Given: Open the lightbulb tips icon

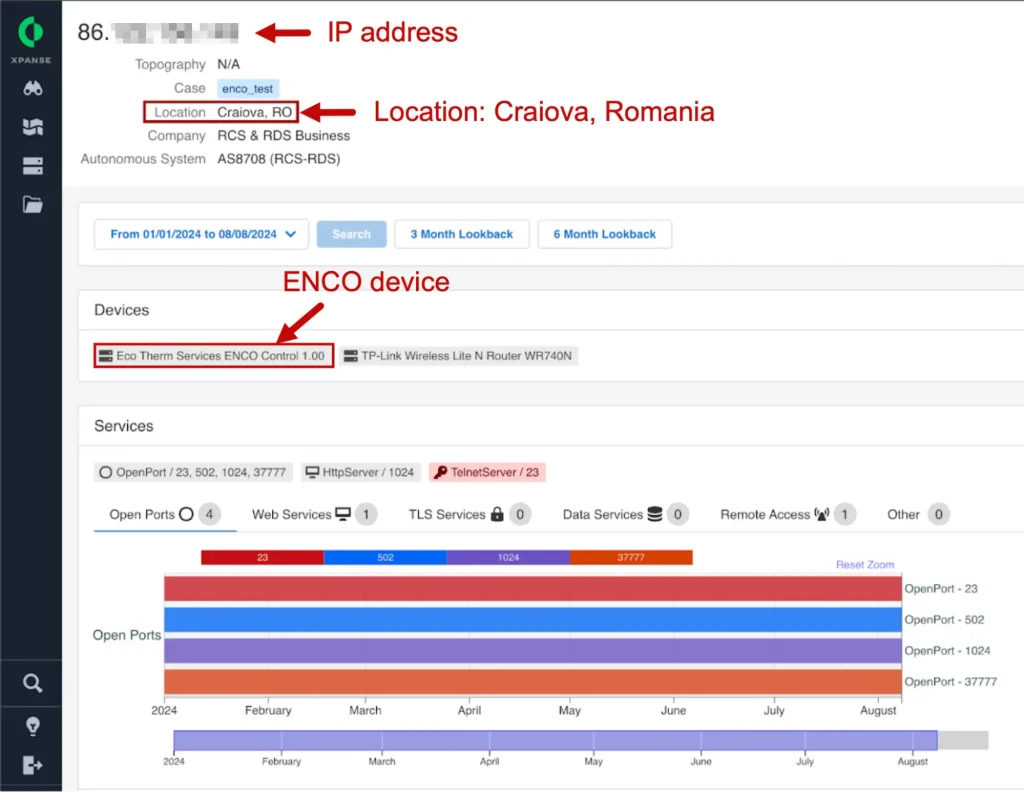Looking at the screenshot, I should pos(33,725).
